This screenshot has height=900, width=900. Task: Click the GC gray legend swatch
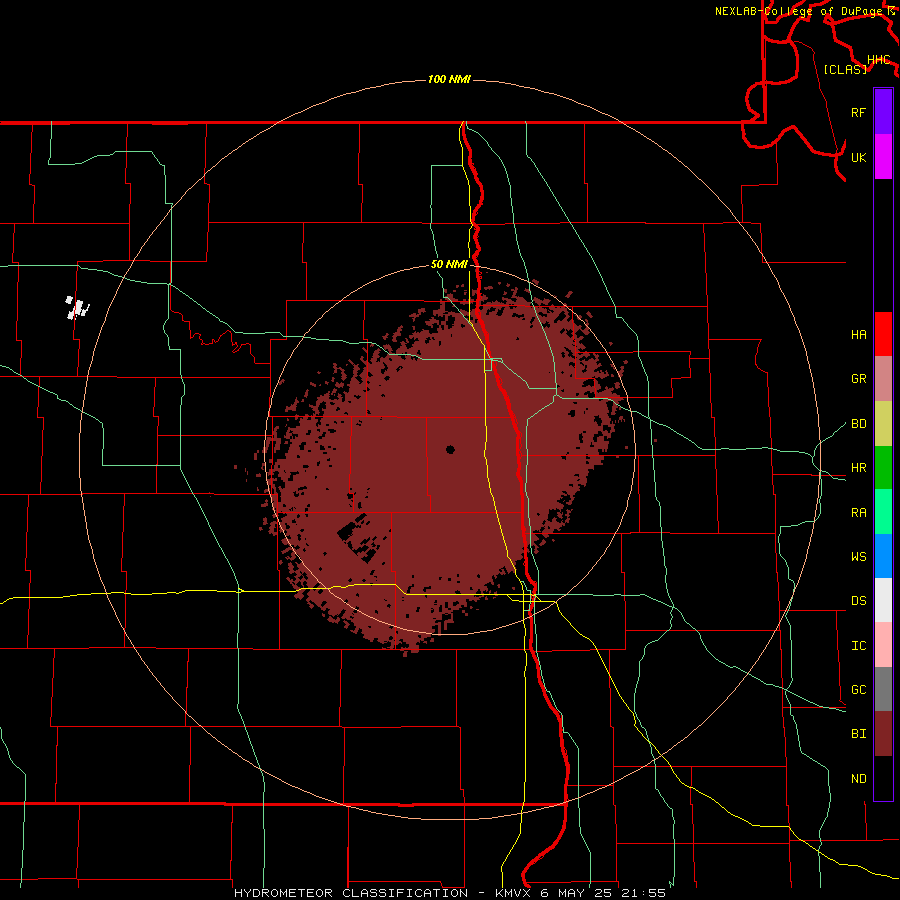tap(883, 689)
